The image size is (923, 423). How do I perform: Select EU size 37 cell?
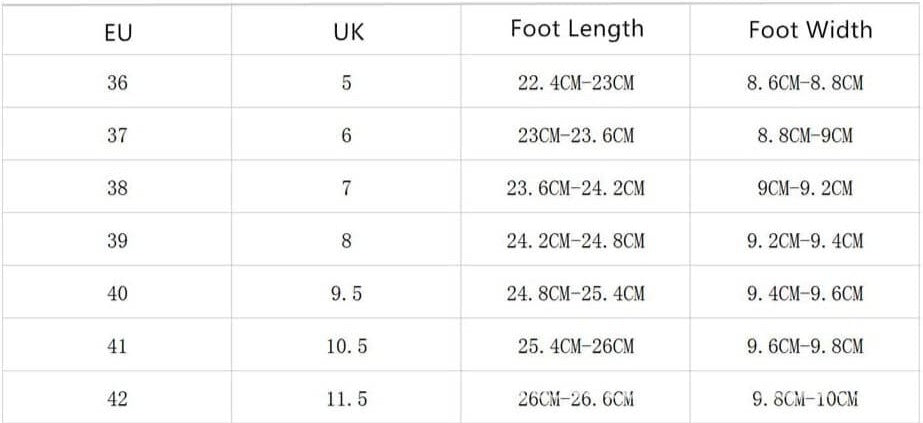(x=117, y=136)
